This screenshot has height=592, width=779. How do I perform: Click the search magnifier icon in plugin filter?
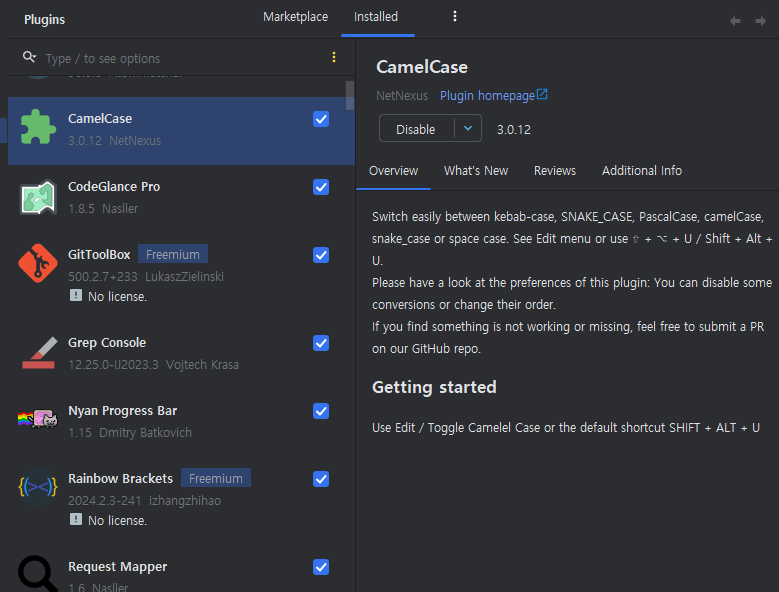point(29,57)
